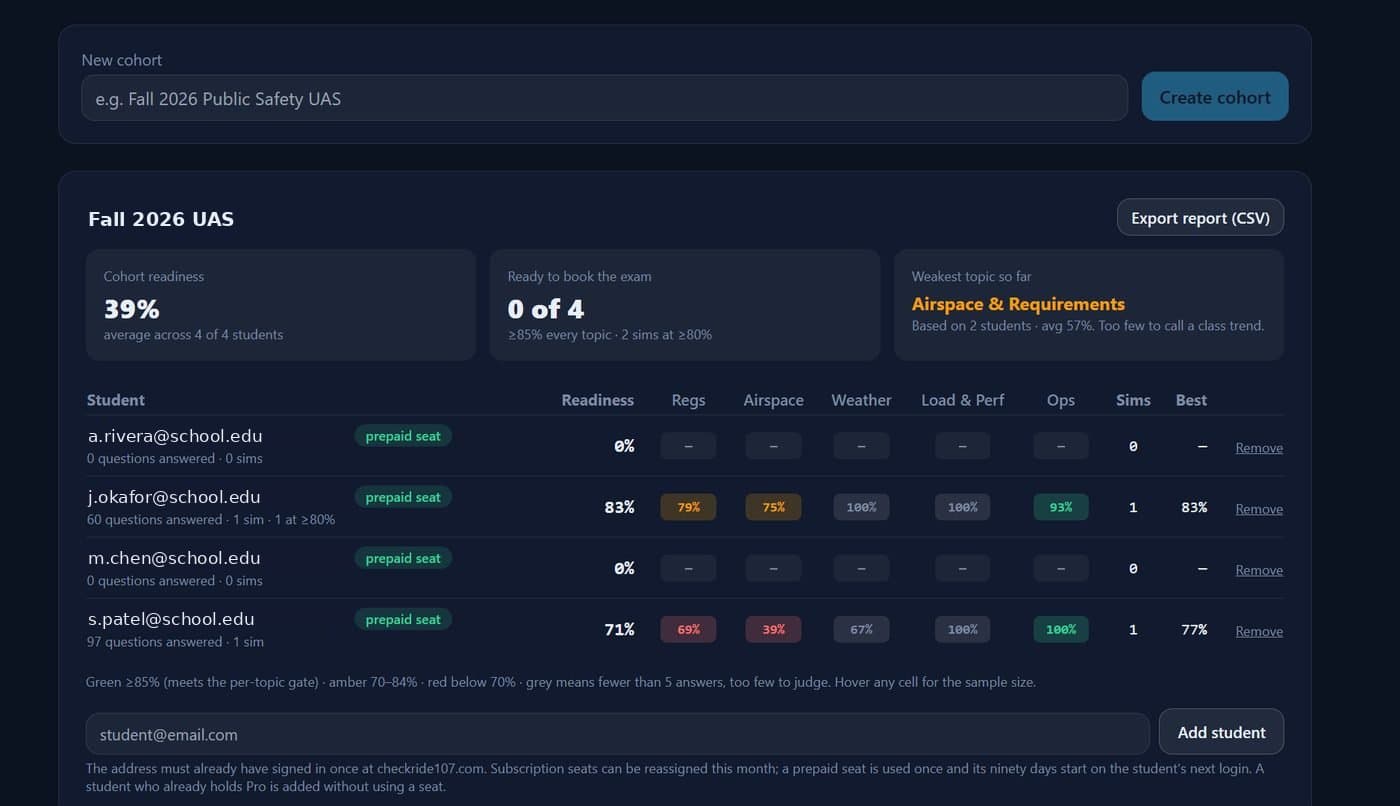Image resolution: width=1400 pixels, height=806 pixels.
Task: Click the New cohort name input field
Action: coord(604,98)
